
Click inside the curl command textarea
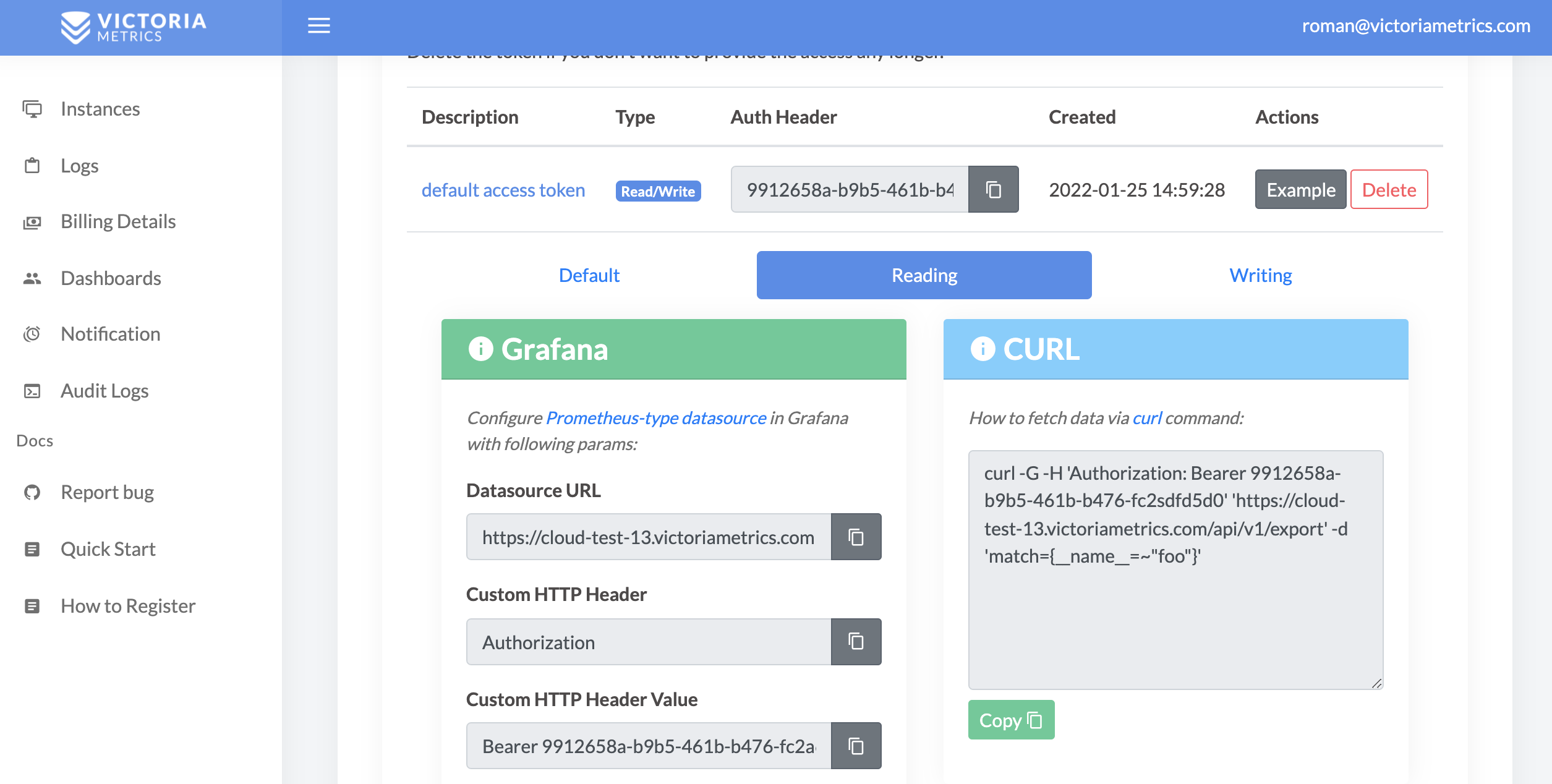1175,618
